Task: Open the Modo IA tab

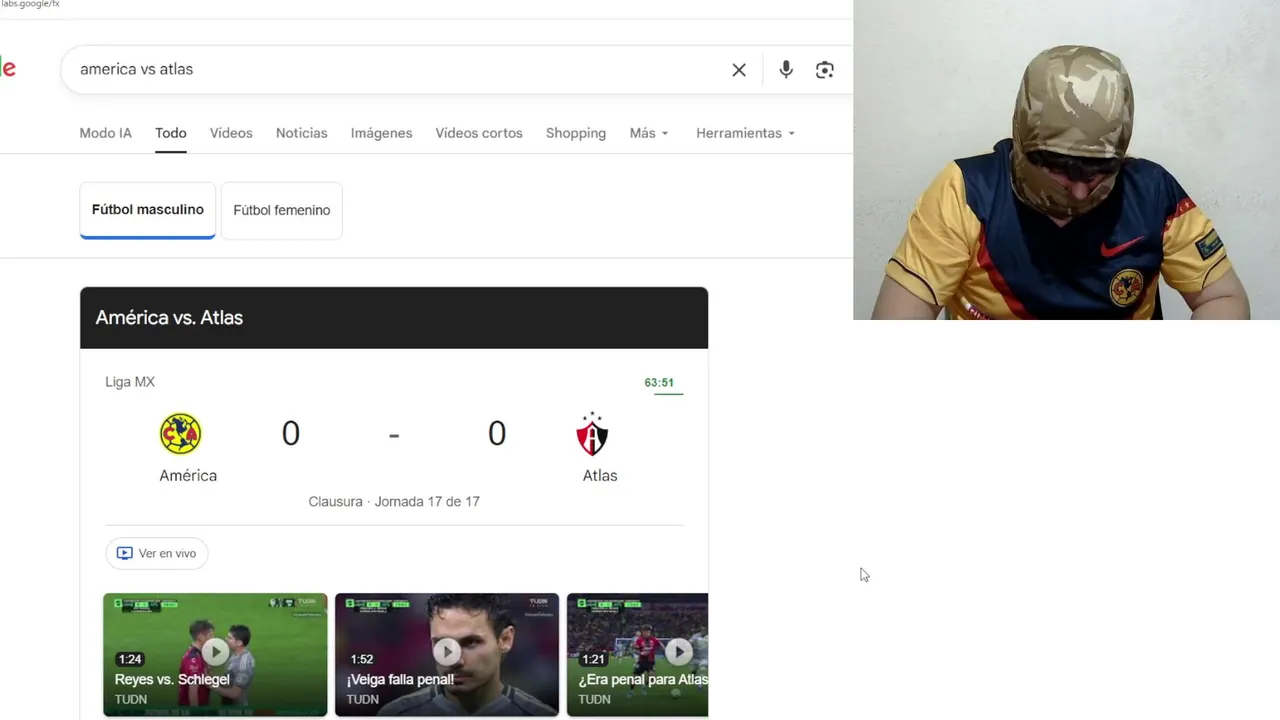Action: point(105,133)
